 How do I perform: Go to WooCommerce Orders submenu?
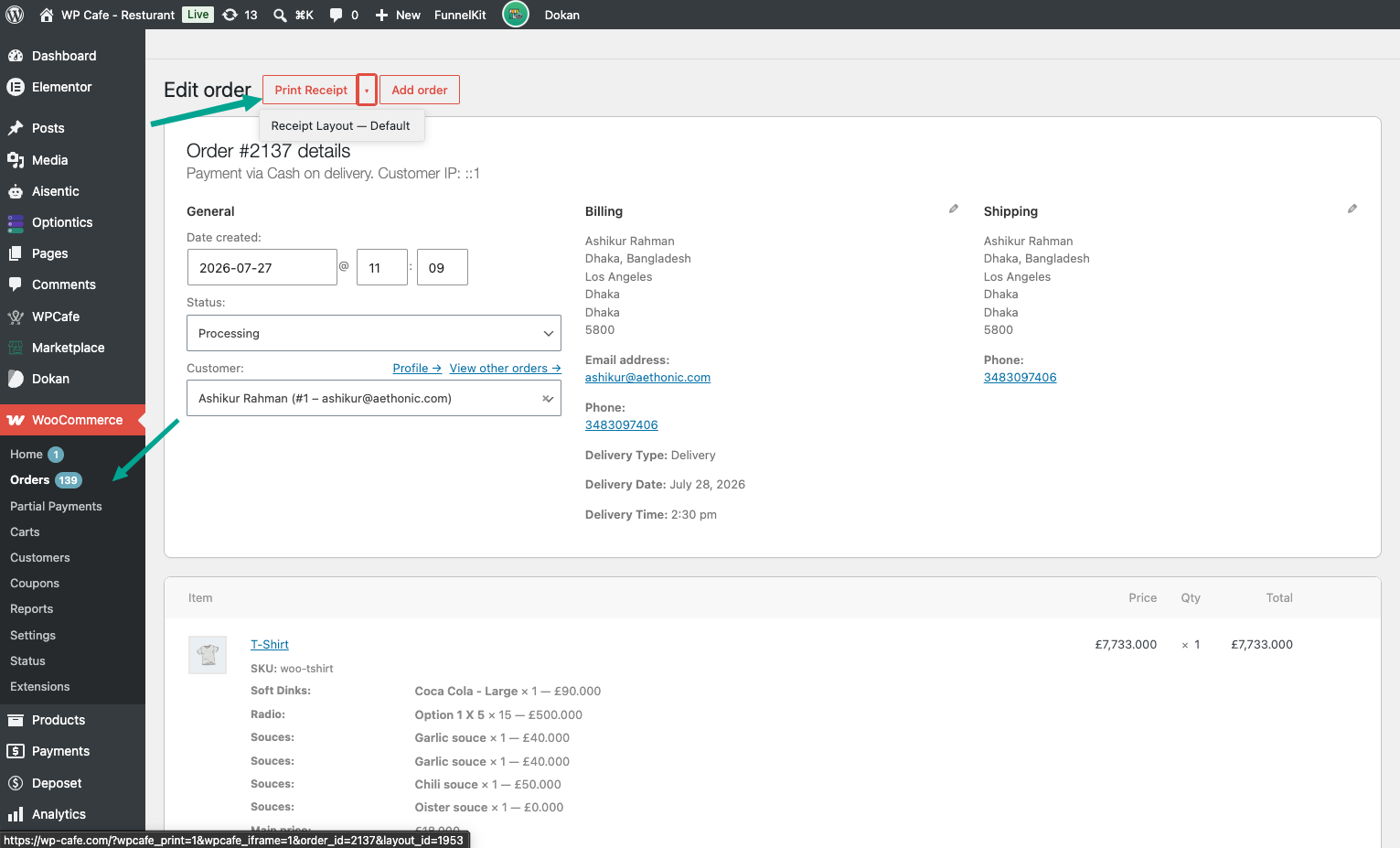(30, 480)
